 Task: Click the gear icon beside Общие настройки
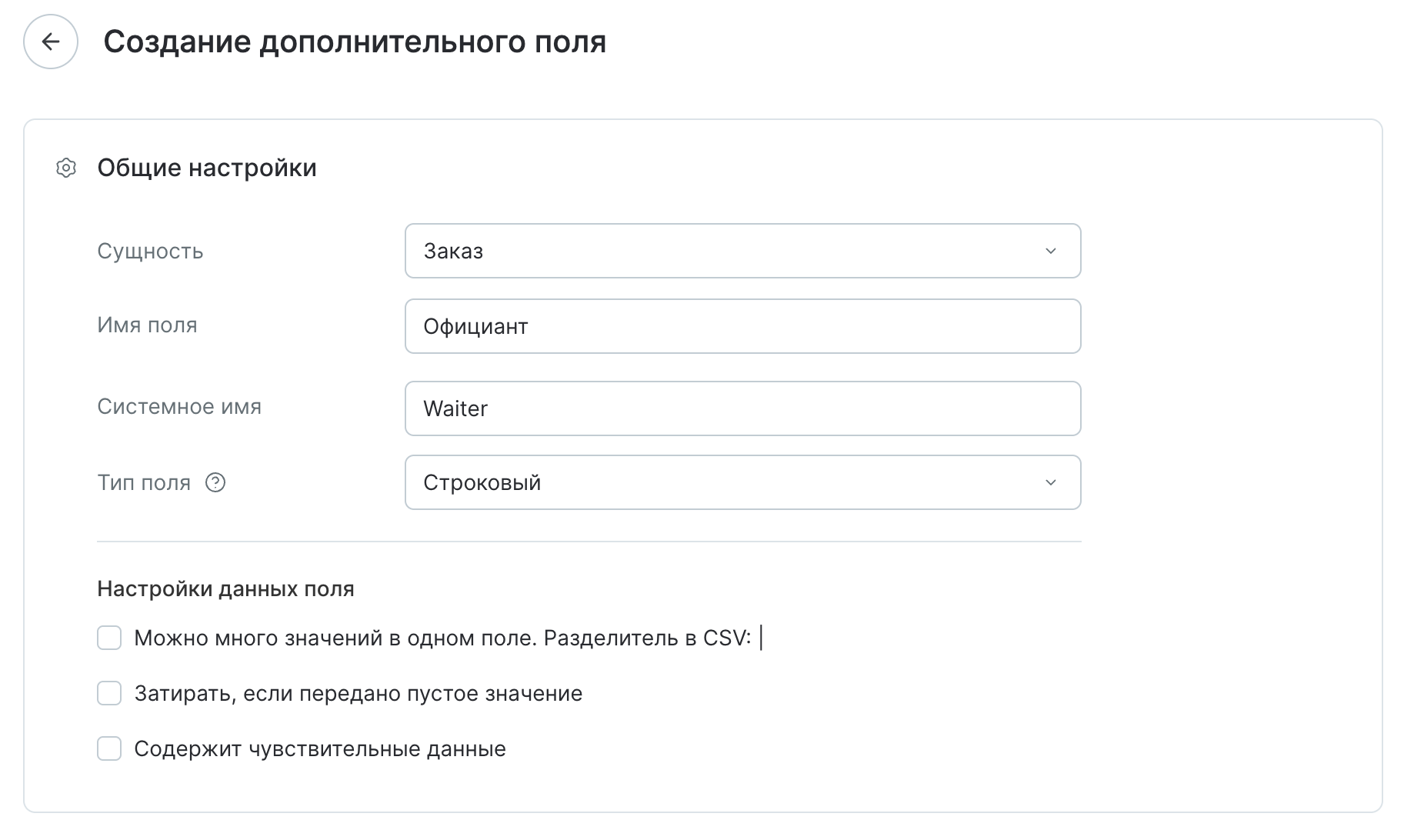point(67,168)
